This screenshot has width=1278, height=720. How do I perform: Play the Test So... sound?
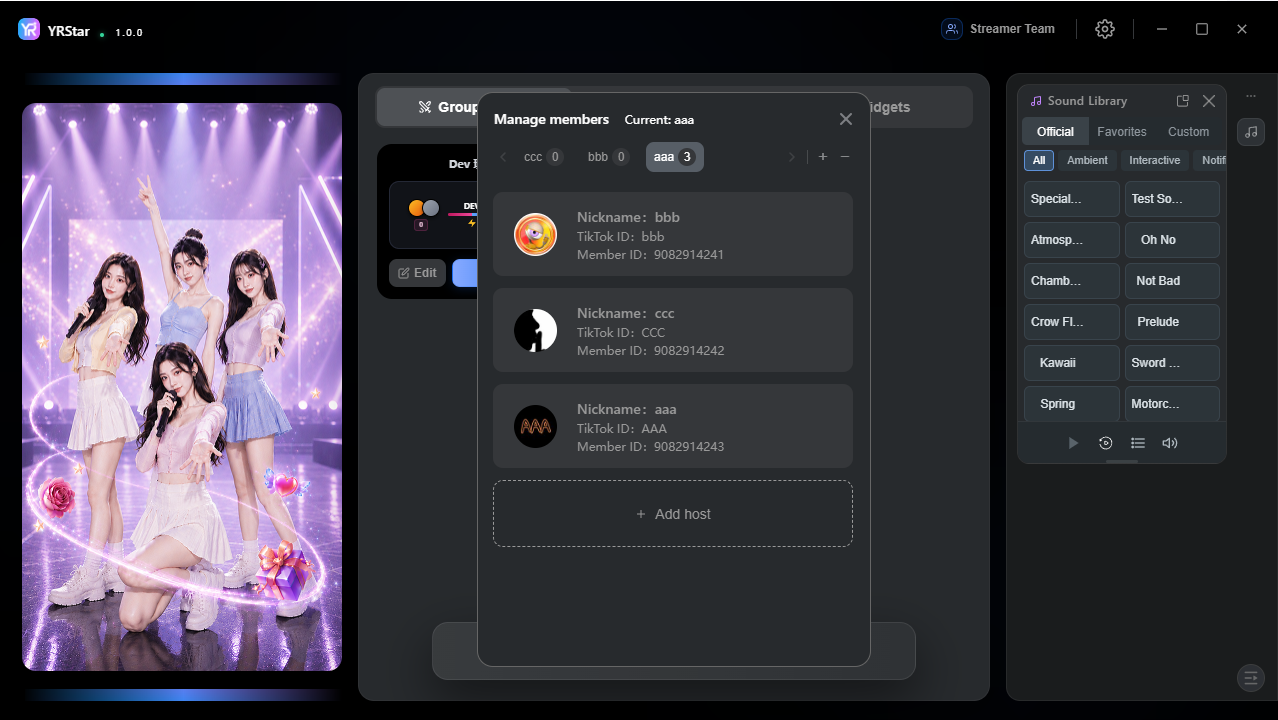point(1172,199)
